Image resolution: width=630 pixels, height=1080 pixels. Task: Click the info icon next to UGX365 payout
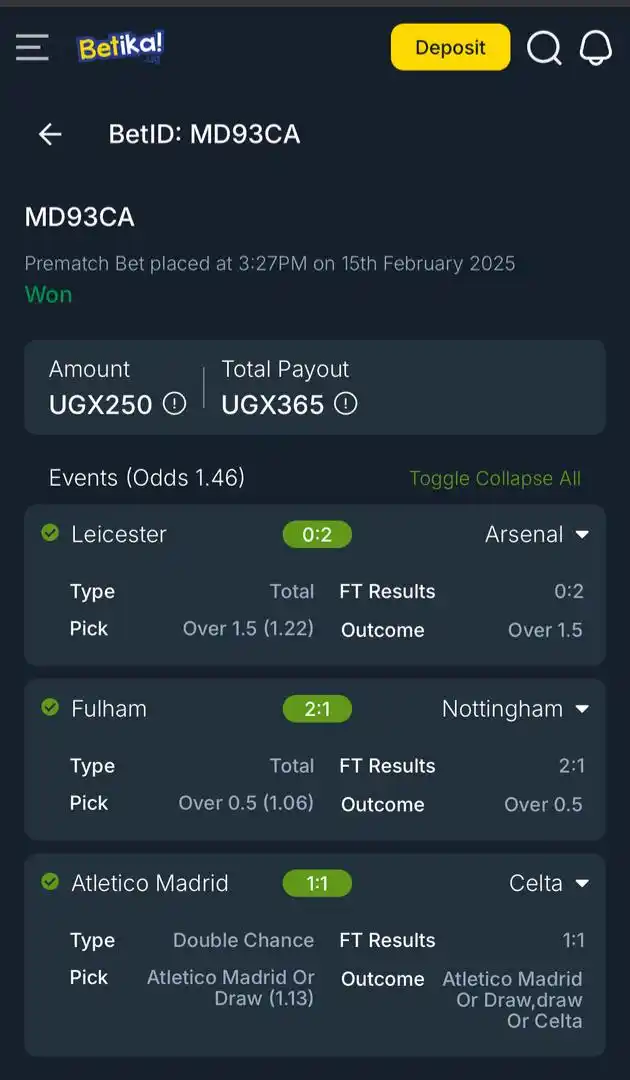click(x=346, y=405)
